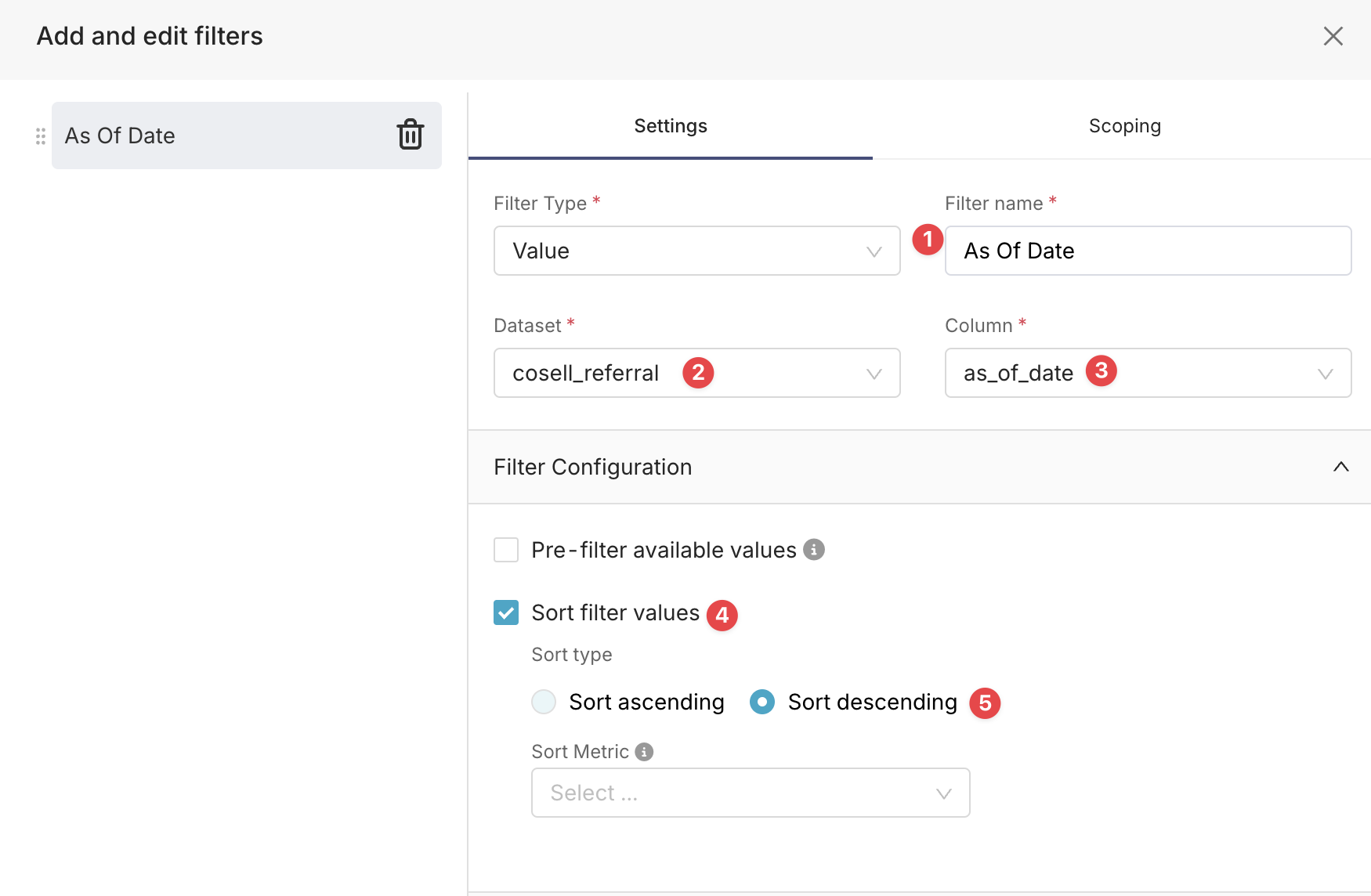The height and width of the screenshot is (896, 1371).
Task: Click the drag handle beside As Of Date
Action: 41,136
